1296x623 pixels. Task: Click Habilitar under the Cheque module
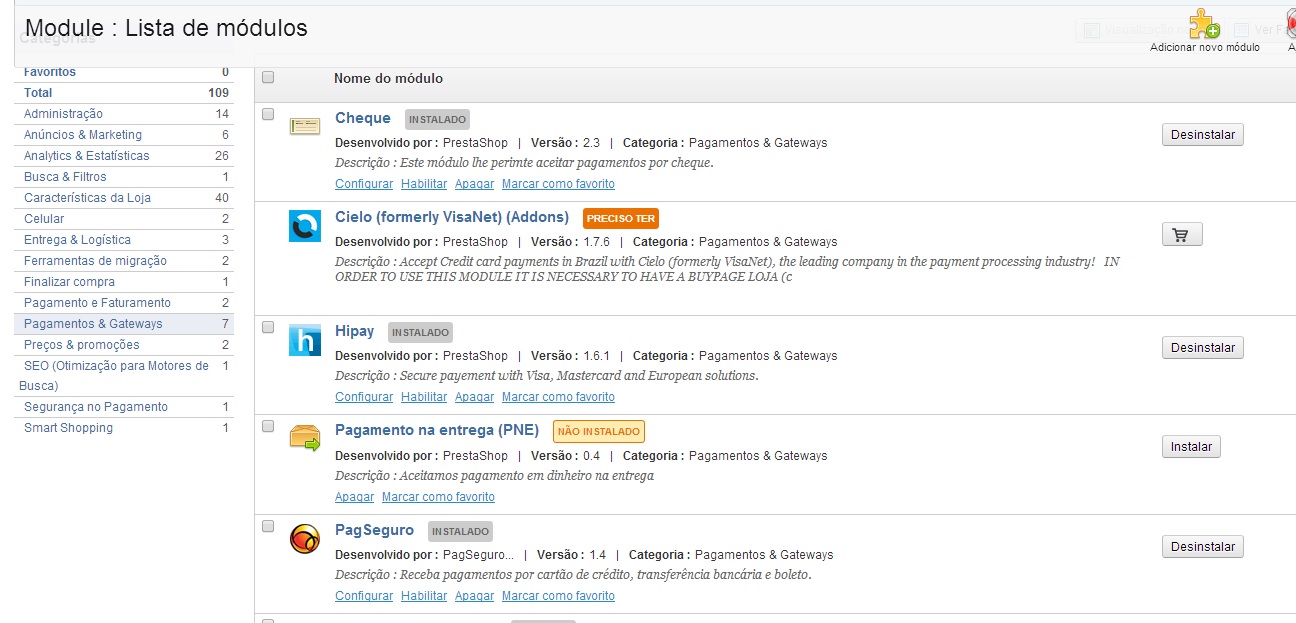pyautogui.click(x=424, y=184)
